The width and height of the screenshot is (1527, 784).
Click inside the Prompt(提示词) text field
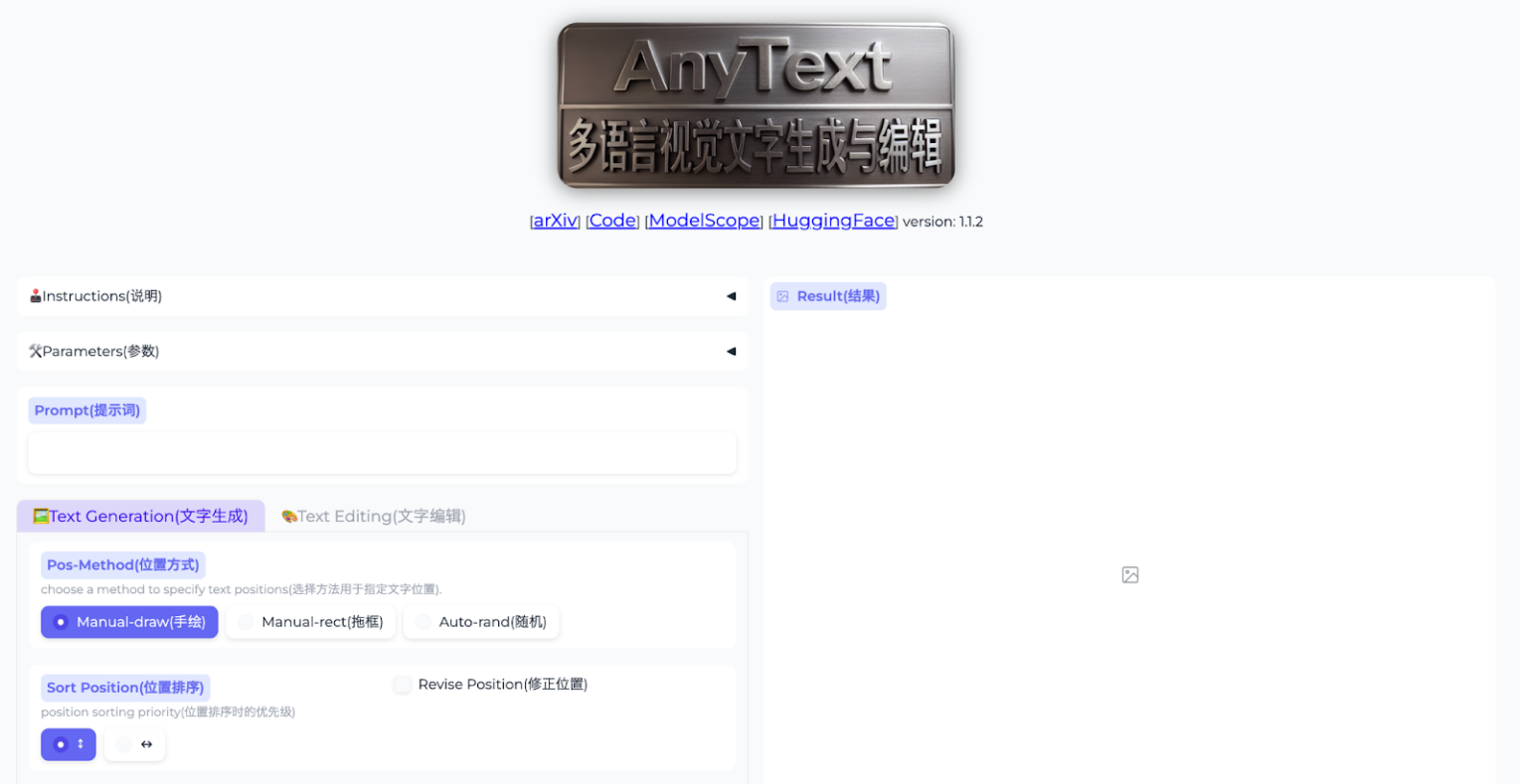(382, 453)
